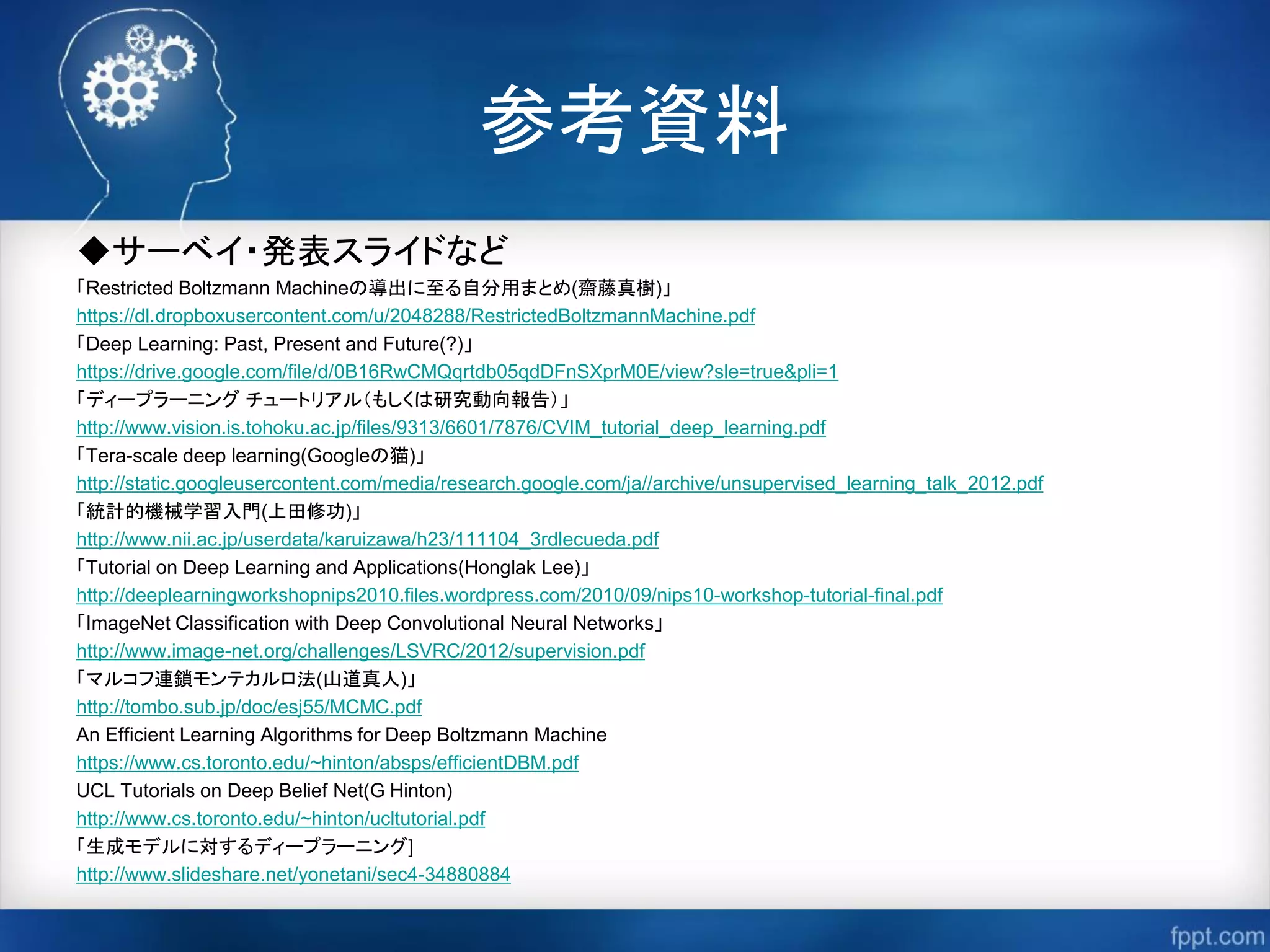Screen dimensions: 1270x952
Task: Click the 生成モデルに対するディープラーニング title
Action: click(x=244, y=846)
